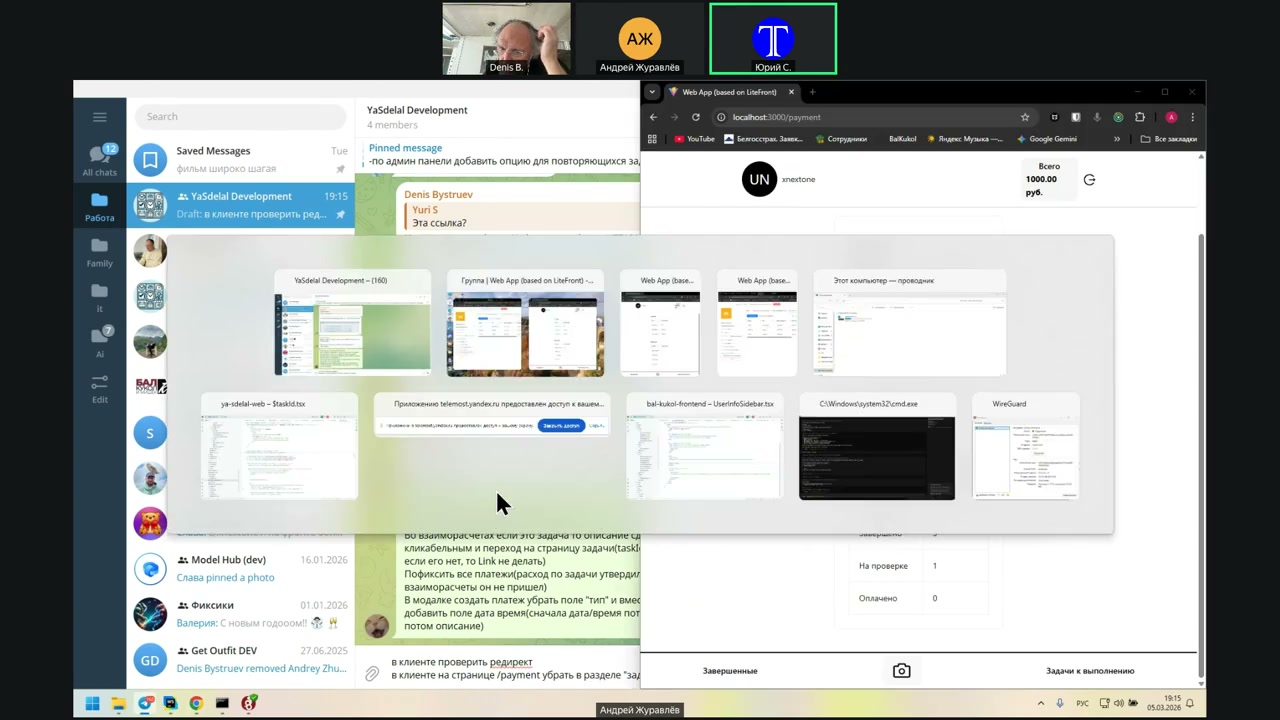
Task: Expand hidden bookmarks chevron
Action: [x=1117, y=139]
